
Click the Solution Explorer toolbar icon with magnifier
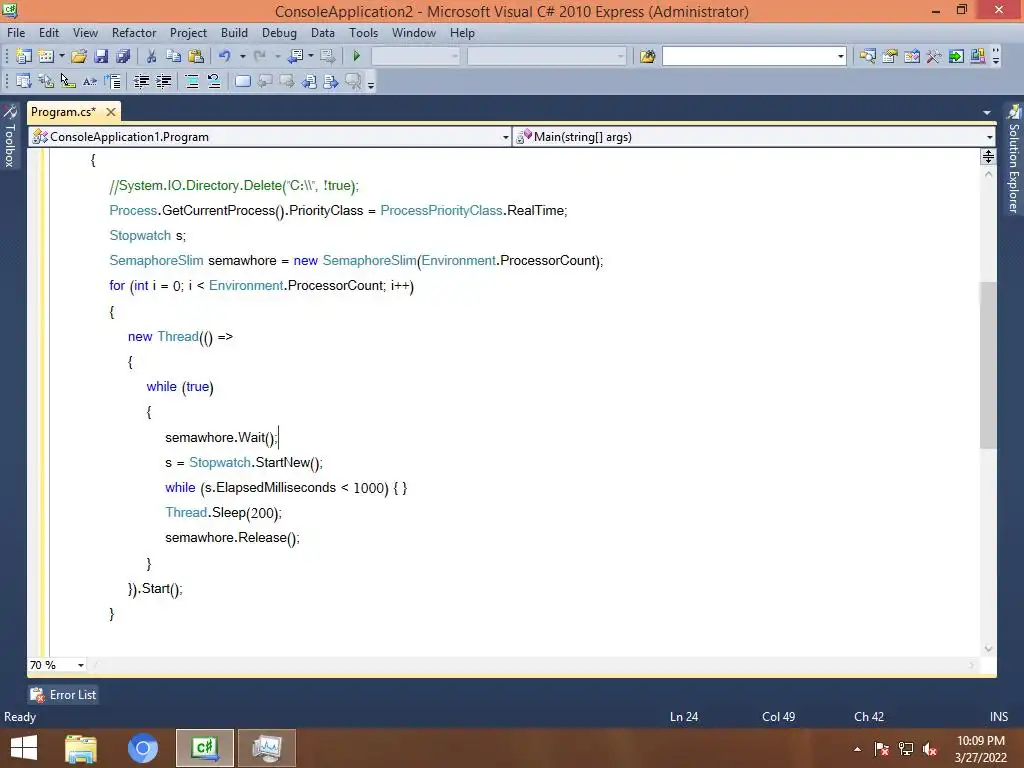coord(867,56)
